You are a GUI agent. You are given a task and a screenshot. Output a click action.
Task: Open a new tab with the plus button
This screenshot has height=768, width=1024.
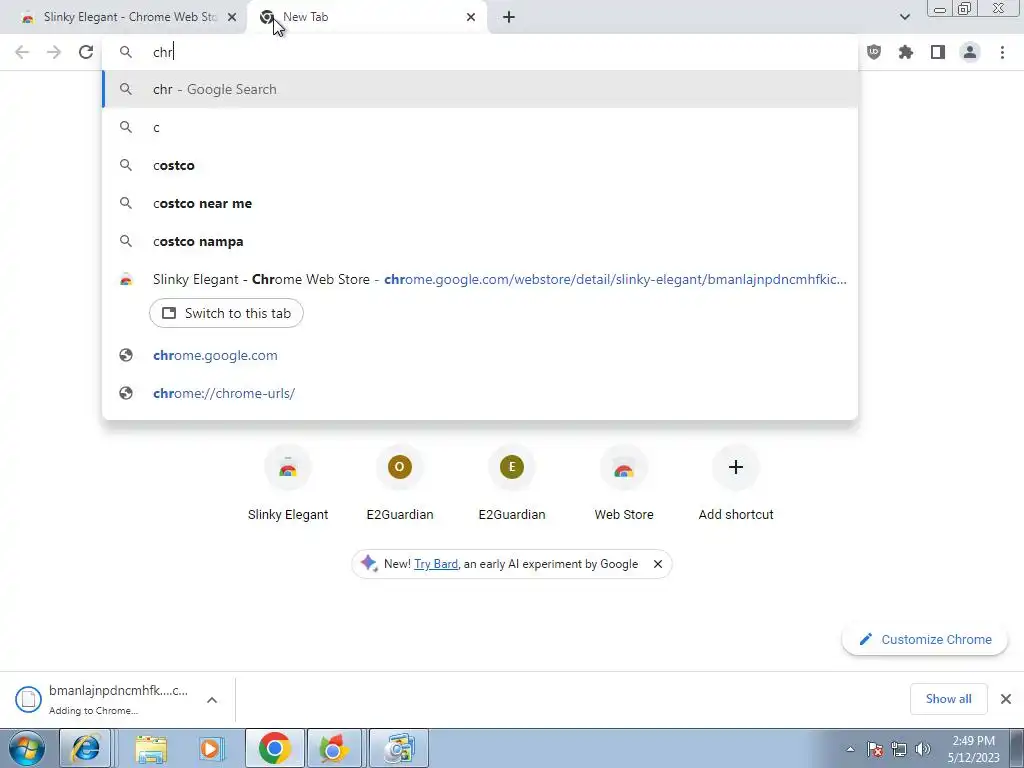[x=509, y=17]
